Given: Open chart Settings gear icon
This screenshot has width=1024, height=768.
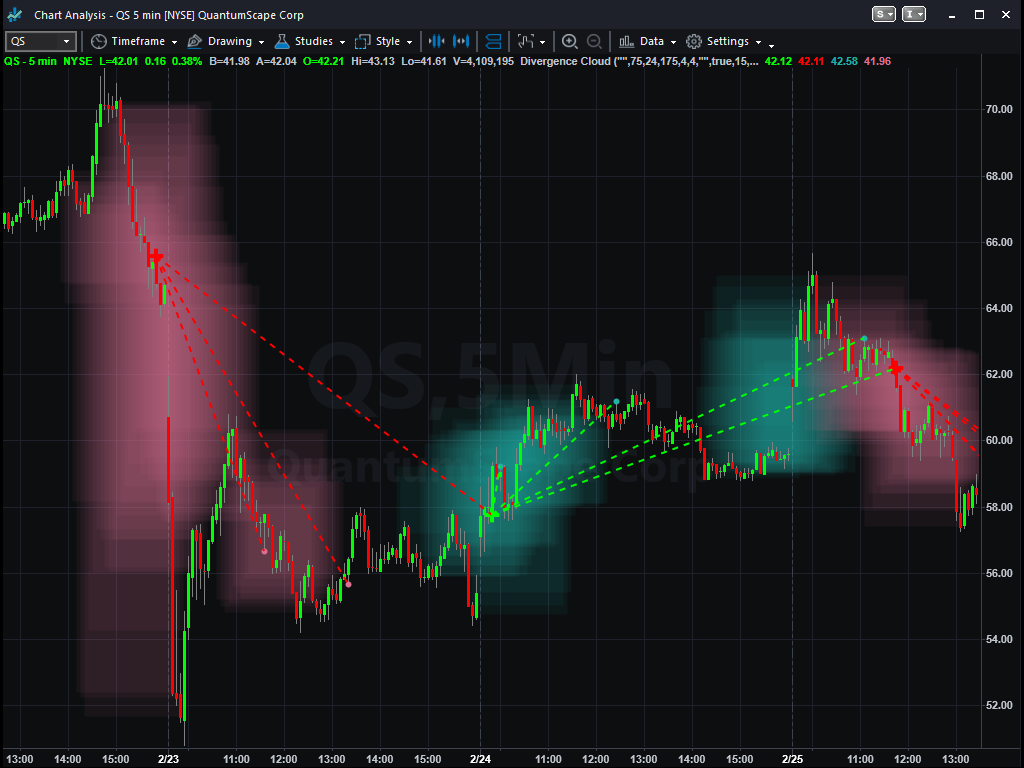Looking at the screenshot, I should [694, 41].
